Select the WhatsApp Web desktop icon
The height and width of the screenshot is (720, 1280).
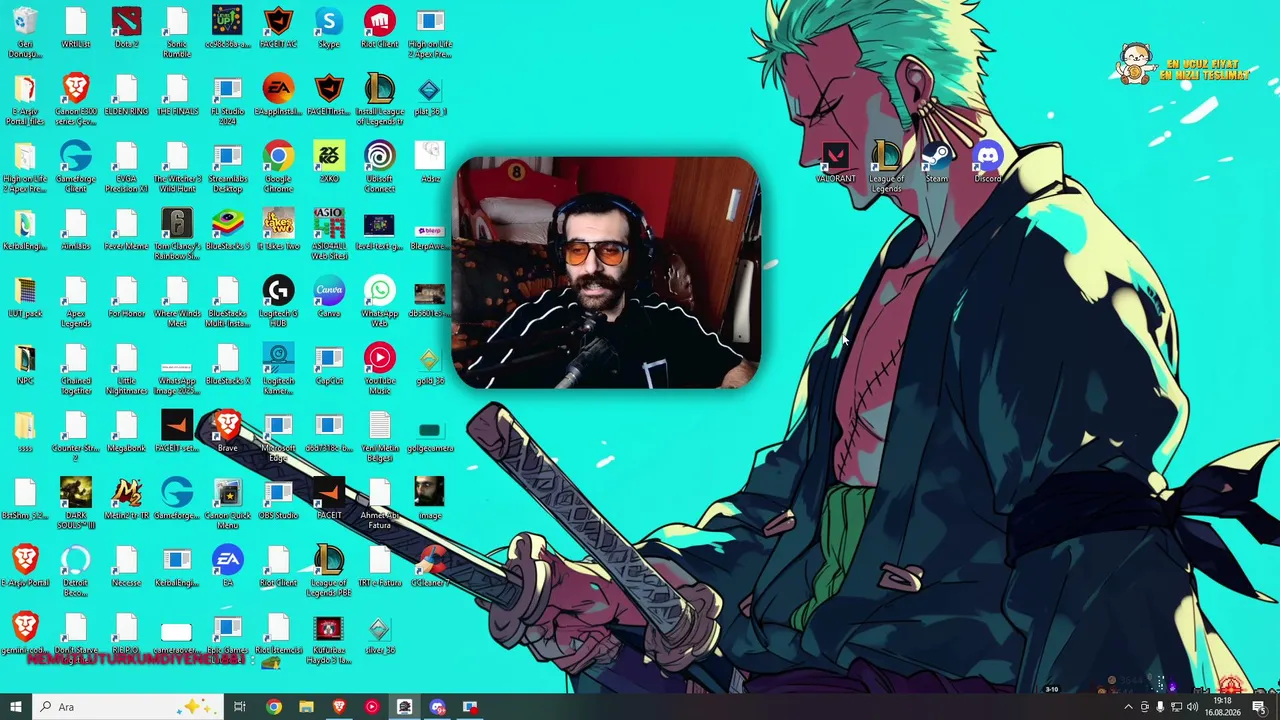(379, 301)
